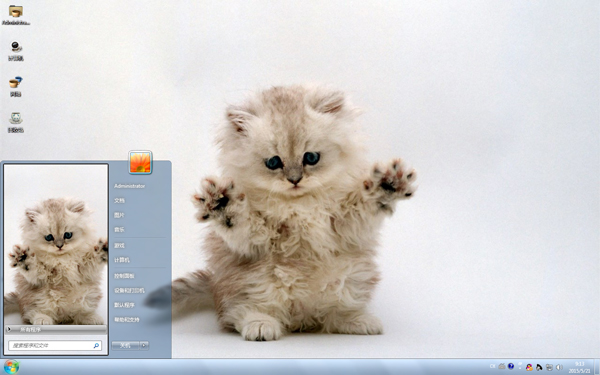
Task: Open the Administrator folder desktop icon
Action: [16, 15]
